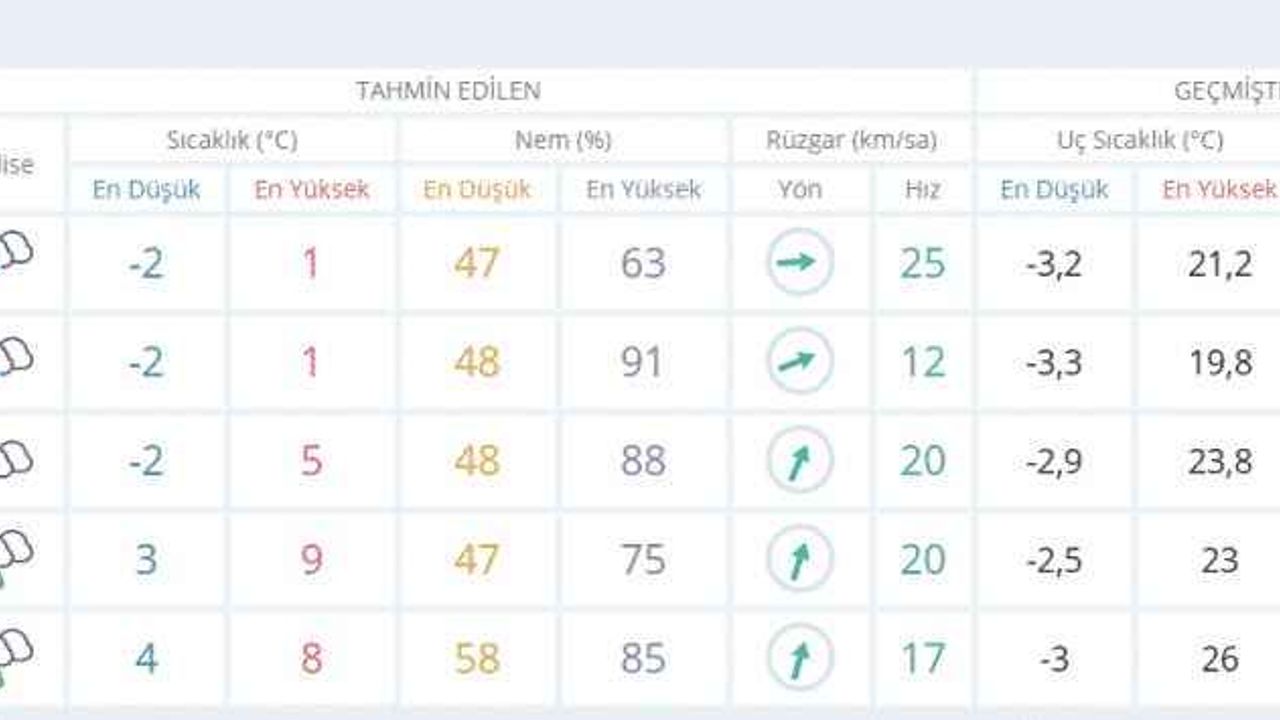Select the Nem (%) column group header

tap(563, 140)
